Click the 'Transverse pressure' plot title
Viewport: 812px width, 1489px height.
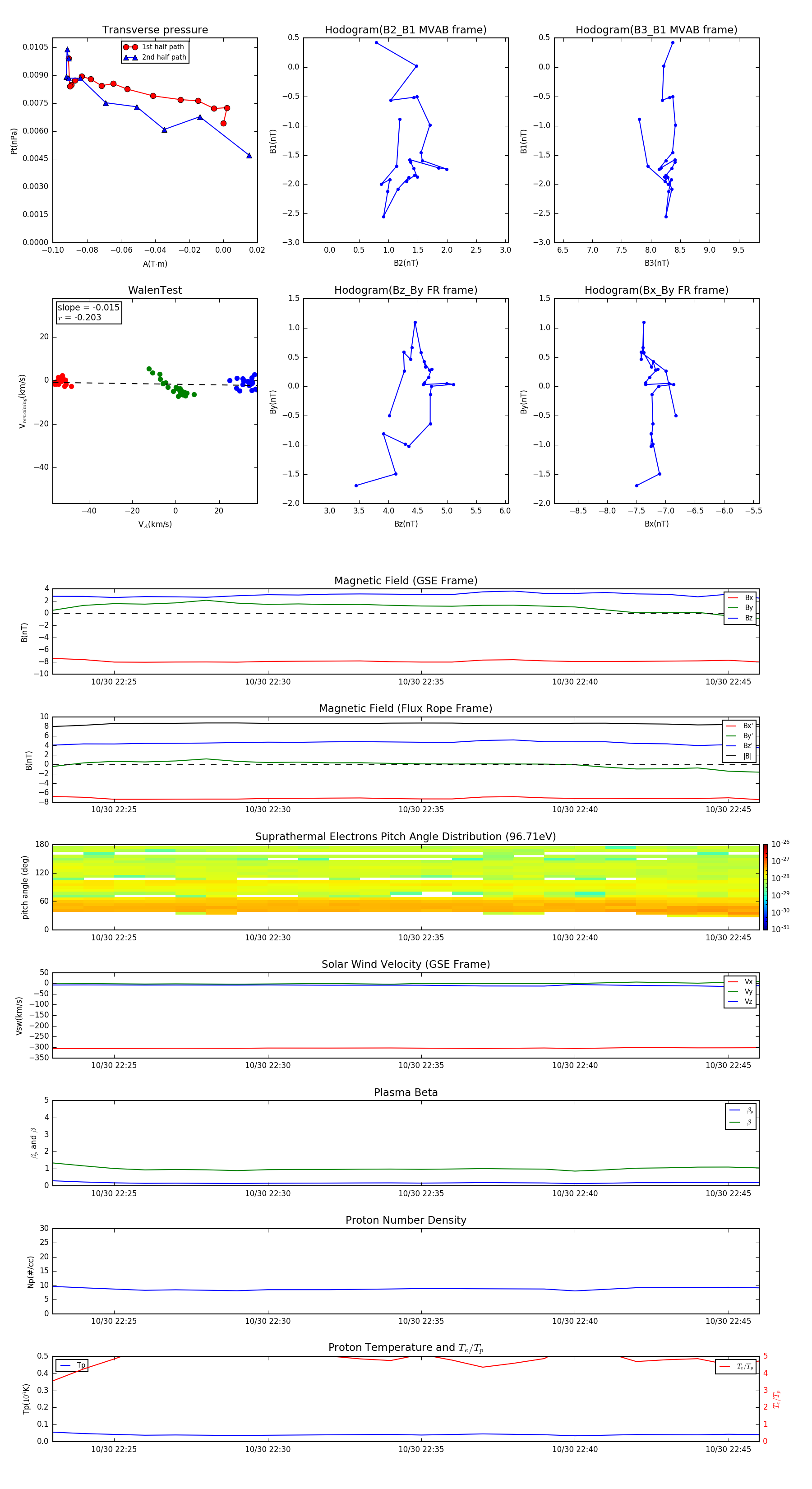click(155, 29)
